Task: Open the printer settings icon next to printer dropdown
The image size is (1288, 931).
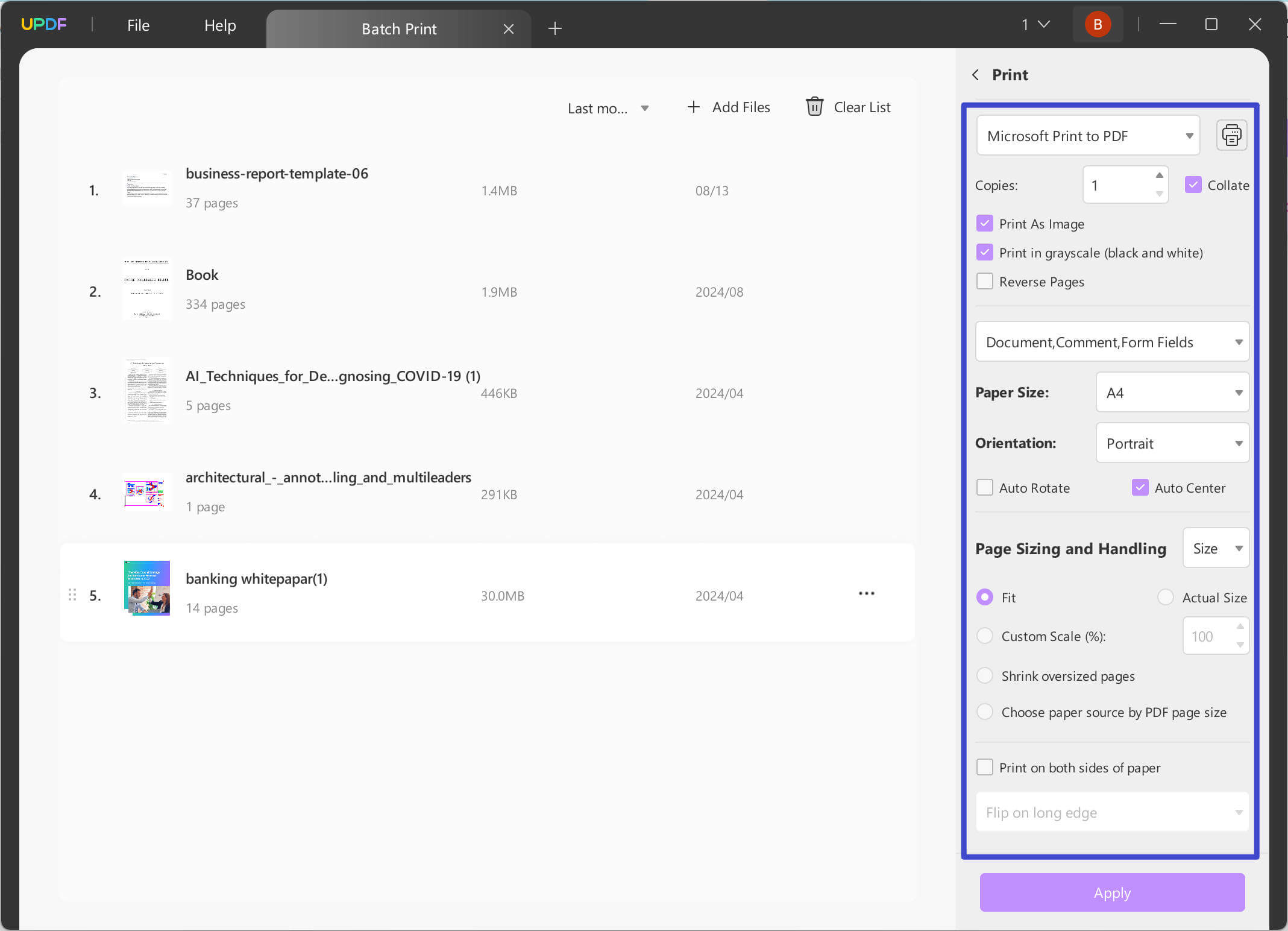Action: [x=1231, y=135]
